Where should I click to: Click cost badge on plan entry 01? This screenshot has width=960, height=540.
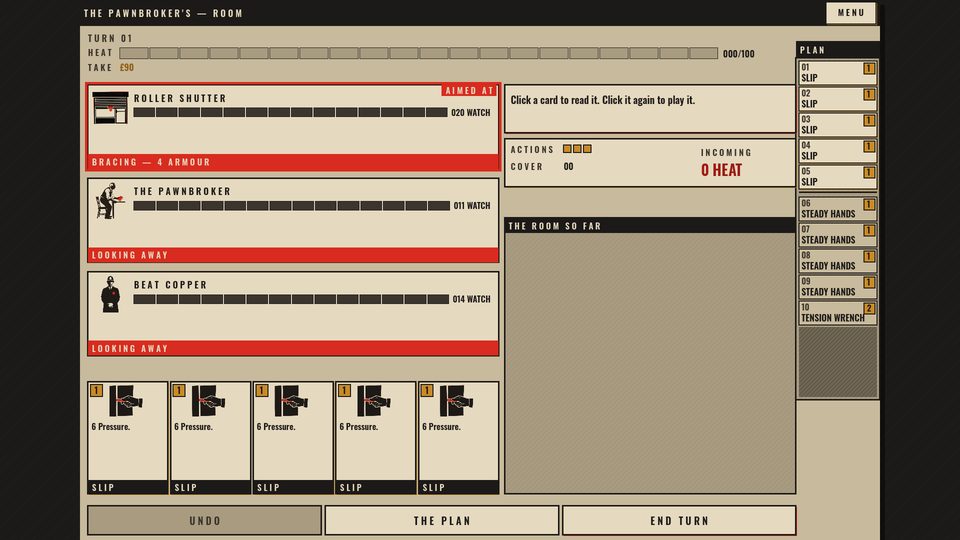click(x=869, y=69)
